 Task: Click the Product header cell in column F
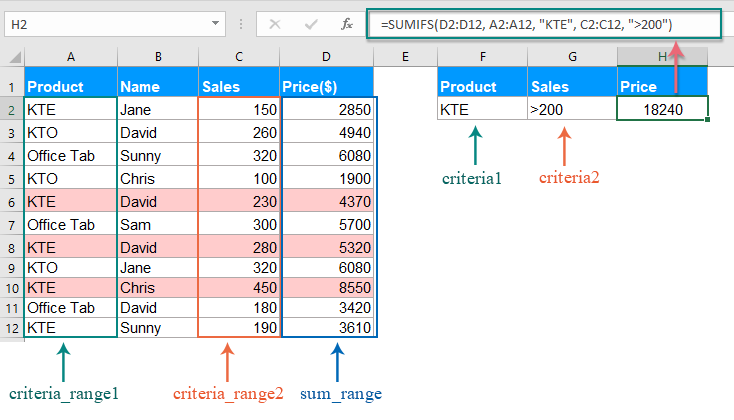483,82
